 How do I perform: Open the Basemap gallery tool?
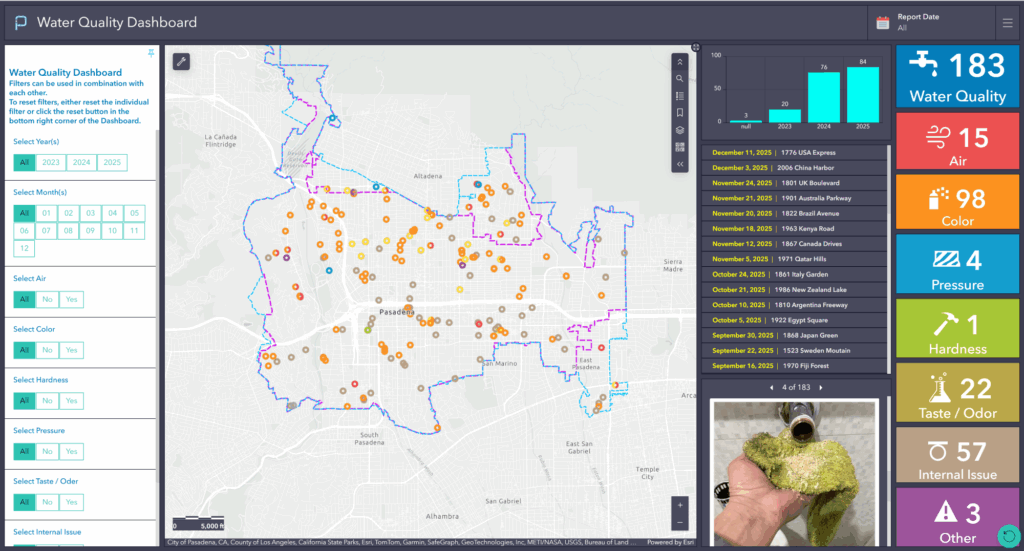click(x=680, y=147)
